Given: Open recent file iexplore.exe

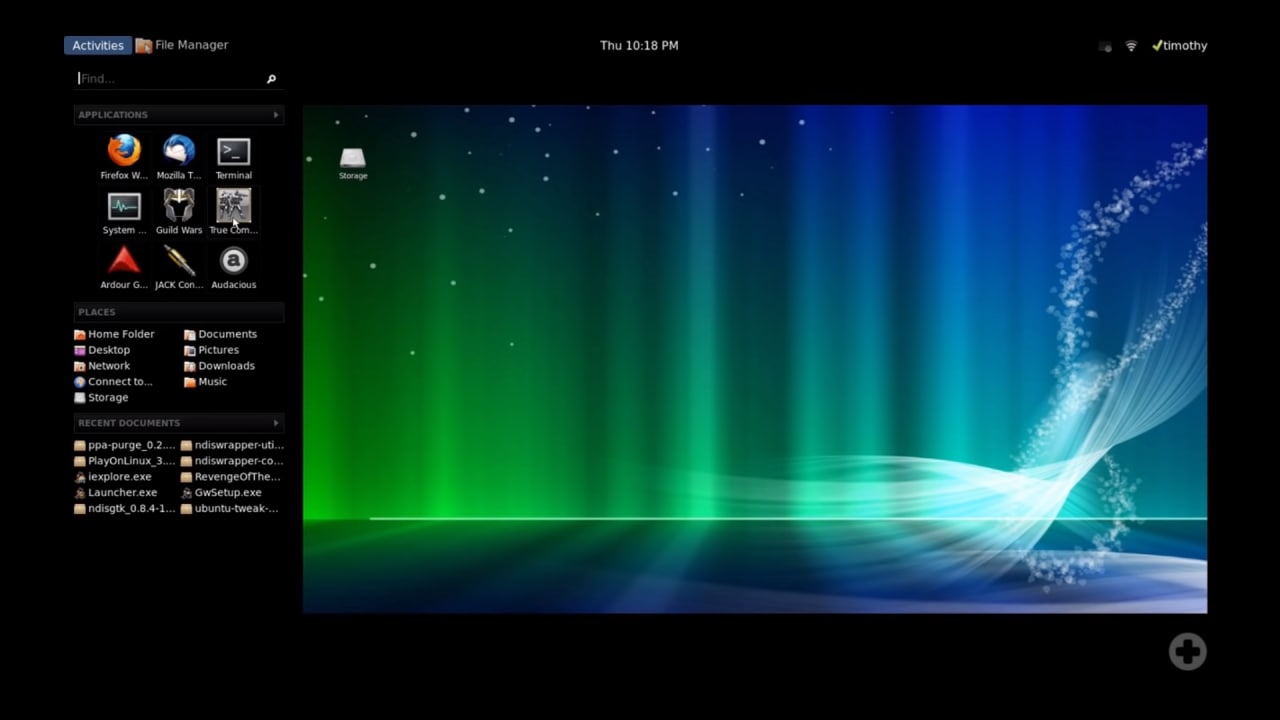Looking at the screenshot, I should [113, 477].
